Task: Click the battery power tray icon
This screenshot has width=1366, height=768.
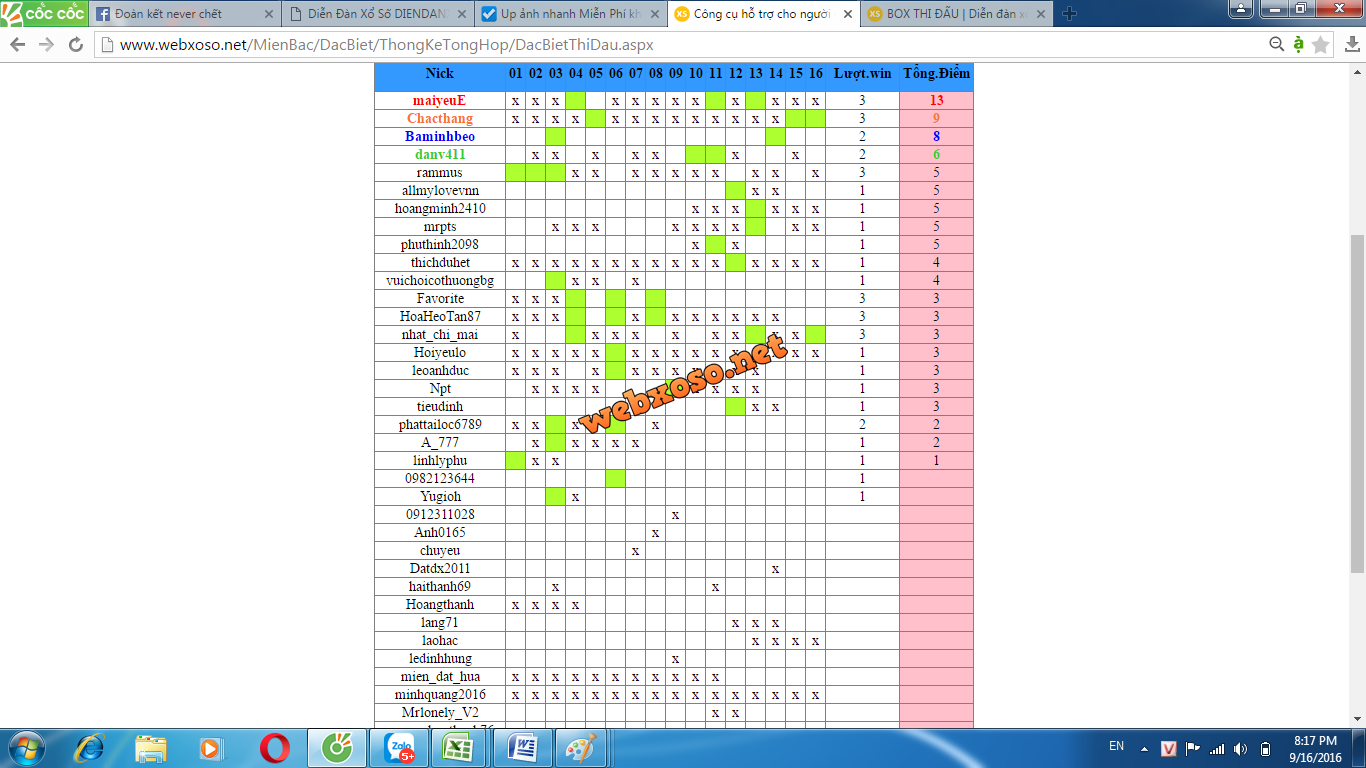Action: (x=1265, y=748)
